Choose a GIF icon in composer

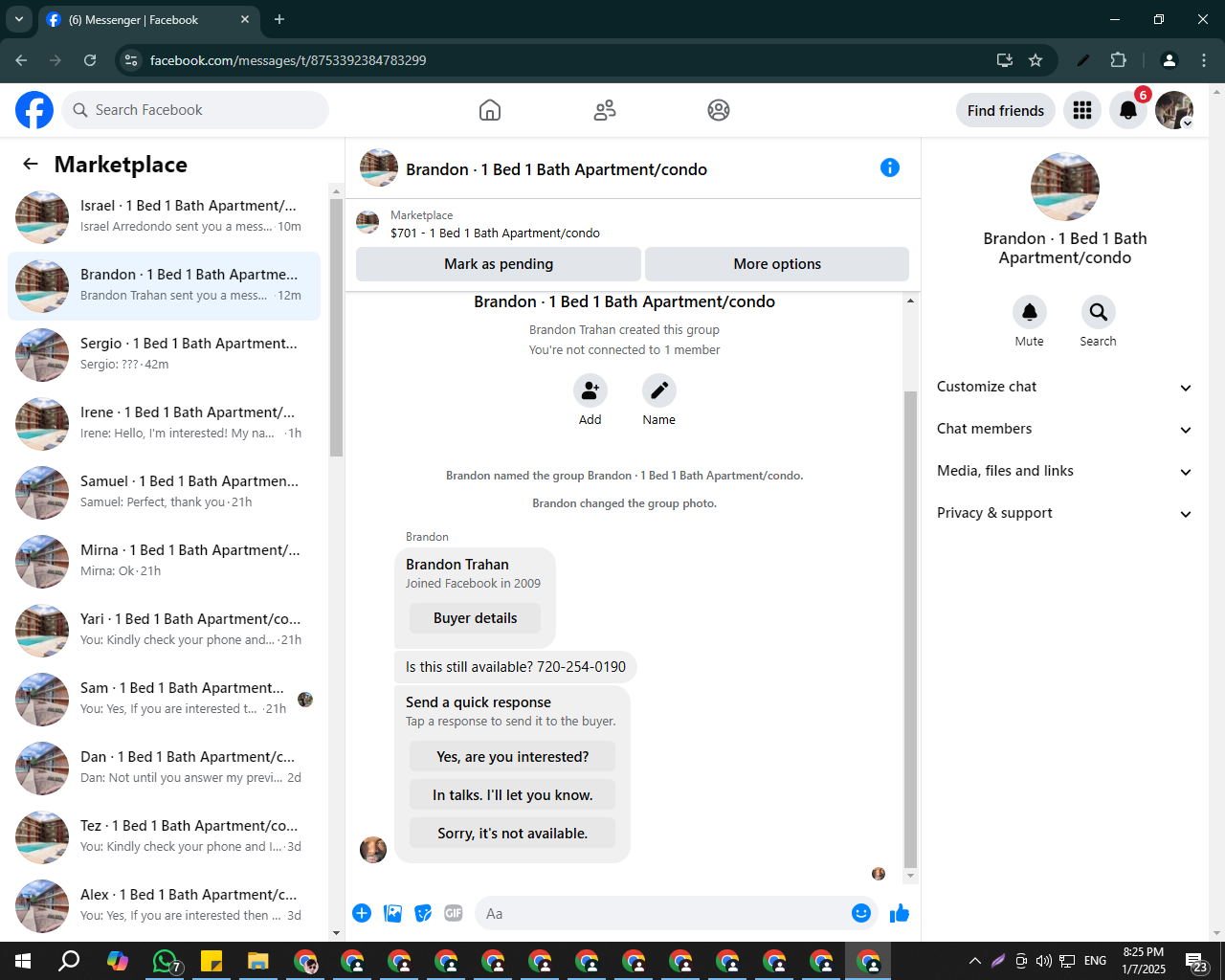click(x=454, y=913)
